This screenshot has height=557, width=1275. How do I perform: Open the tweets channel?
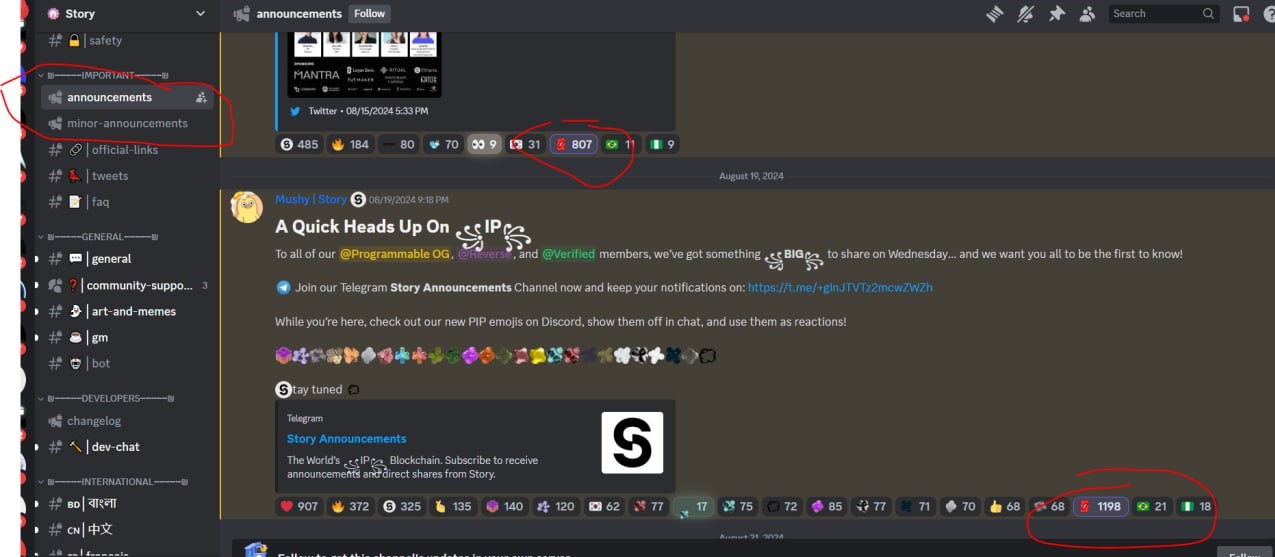pyautogui.click(x=127, y=175)
